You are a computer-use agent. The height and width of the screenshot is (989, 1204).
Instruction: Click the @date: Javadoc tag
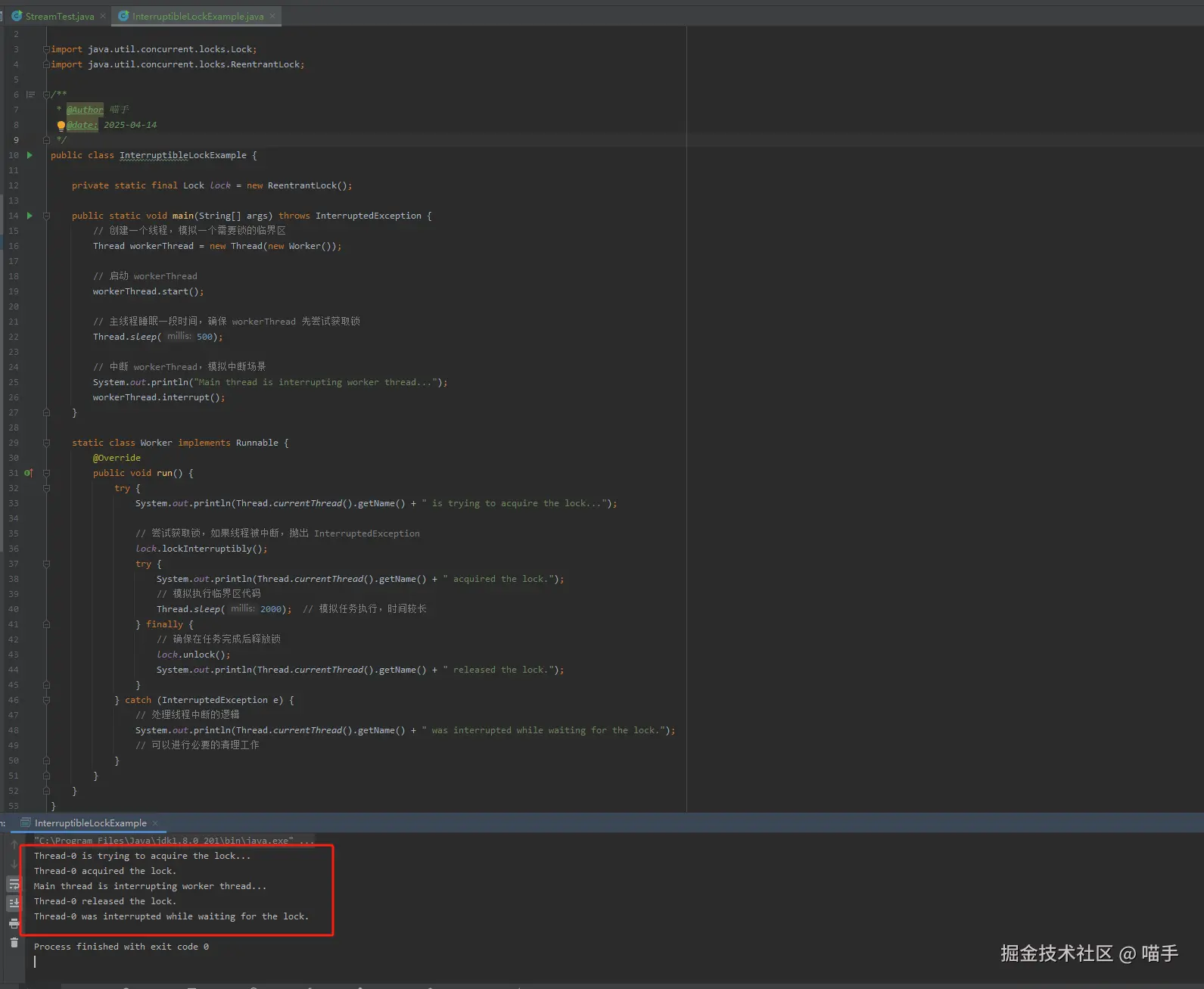tap(82, 125)
